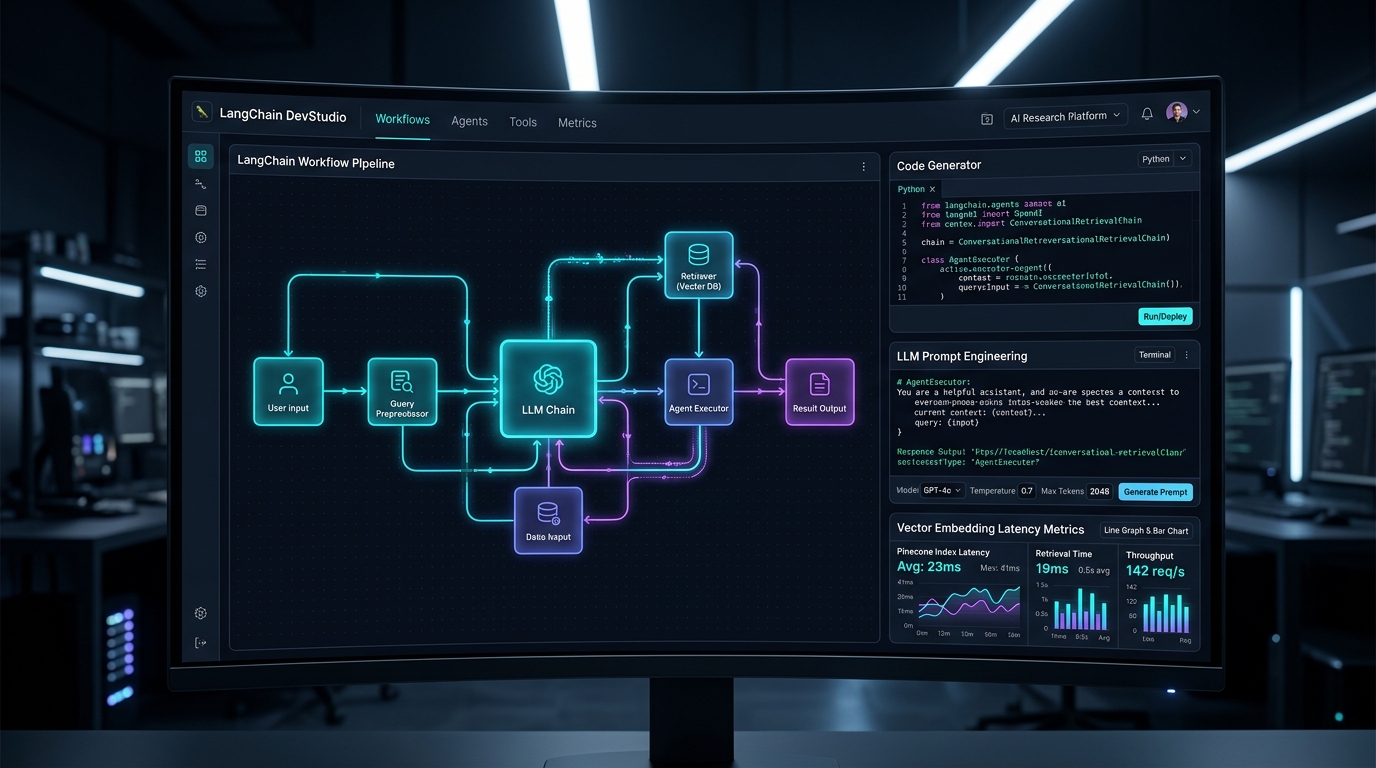Screen dimensions: 1376x768
Task: Open the Python language dropdown in Code Generator
Action: click(x=1165, y=159)
